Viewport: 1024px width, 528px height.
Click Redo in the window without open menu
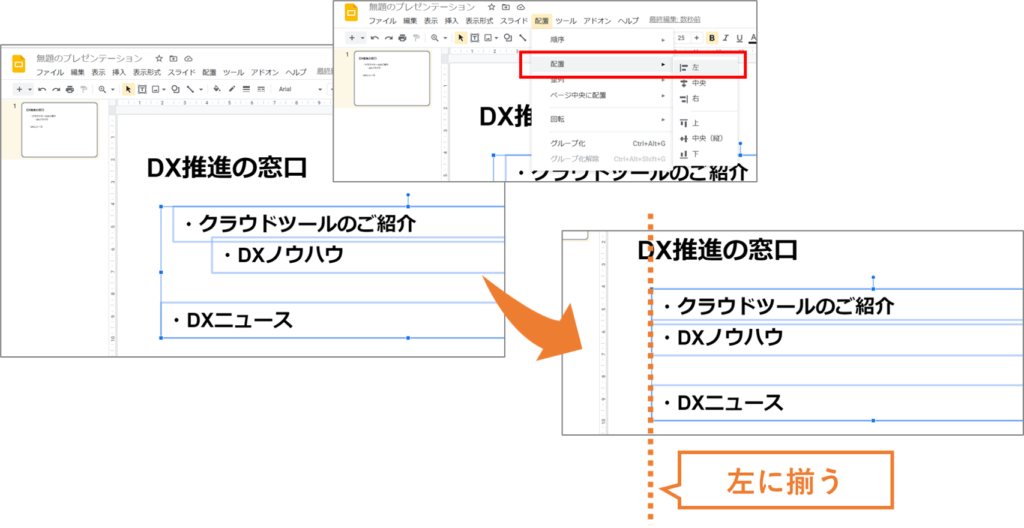pos(56,89)
